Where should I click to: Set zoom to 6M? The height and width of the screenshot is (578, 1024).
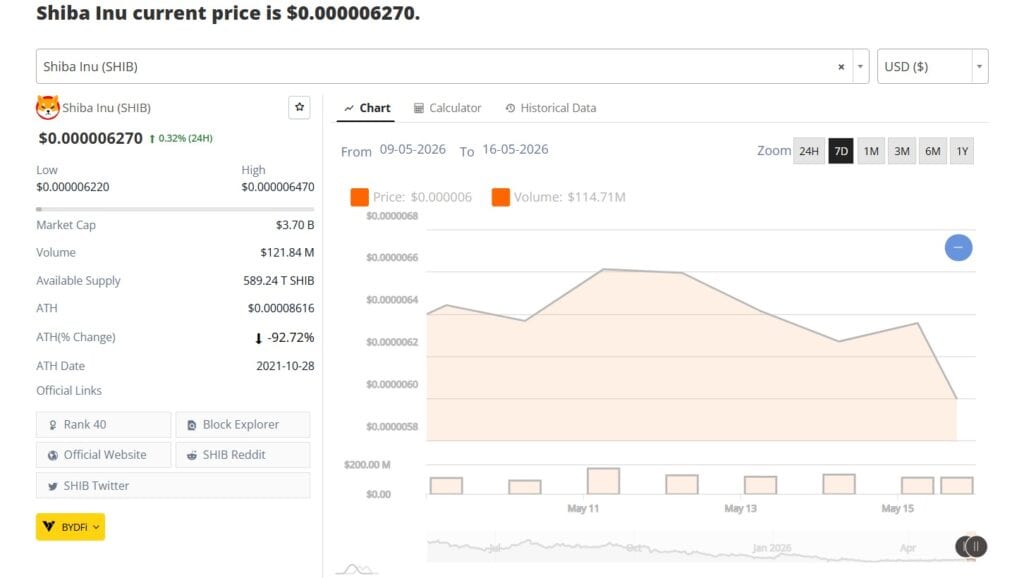pyautogui.click(x=932, y=151)
